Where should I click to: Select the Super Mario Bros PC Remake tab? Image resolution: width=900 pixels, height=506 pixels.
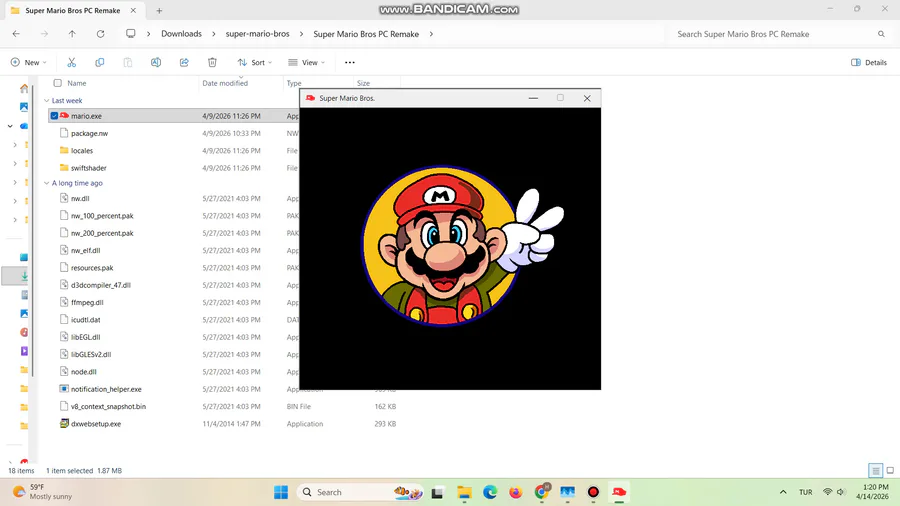click(73, 10)
